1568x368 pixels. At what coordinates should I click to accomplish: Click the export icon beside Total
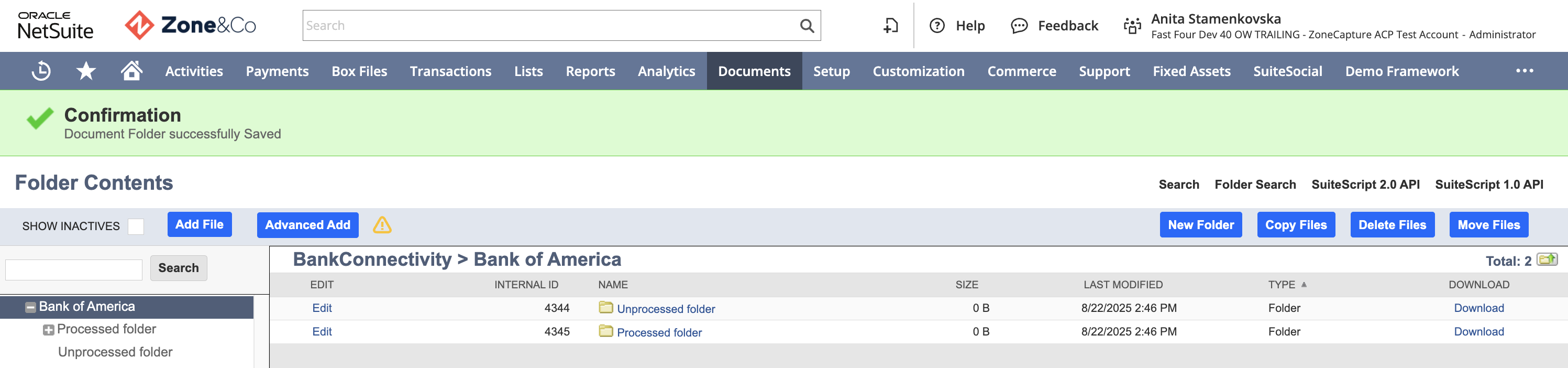1547,259
